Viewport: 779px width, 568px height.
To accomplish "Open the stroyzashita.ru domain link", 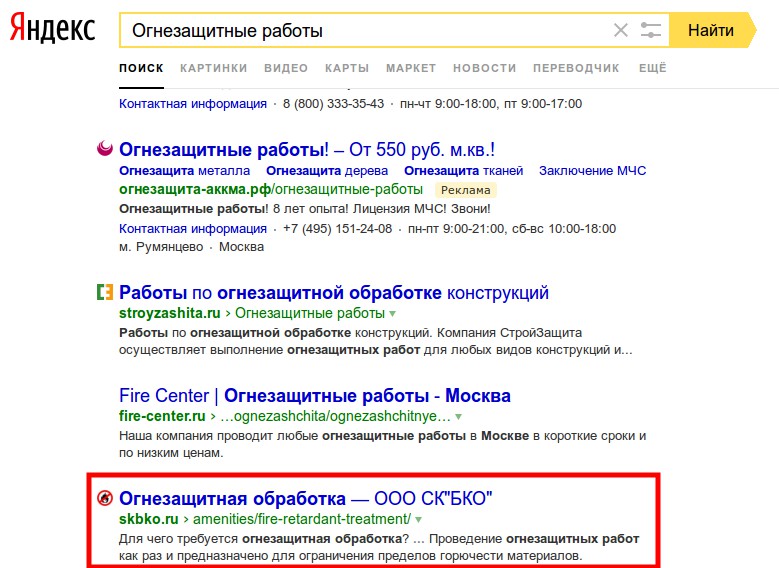I will pyautogui.click(x=170, y=313).
